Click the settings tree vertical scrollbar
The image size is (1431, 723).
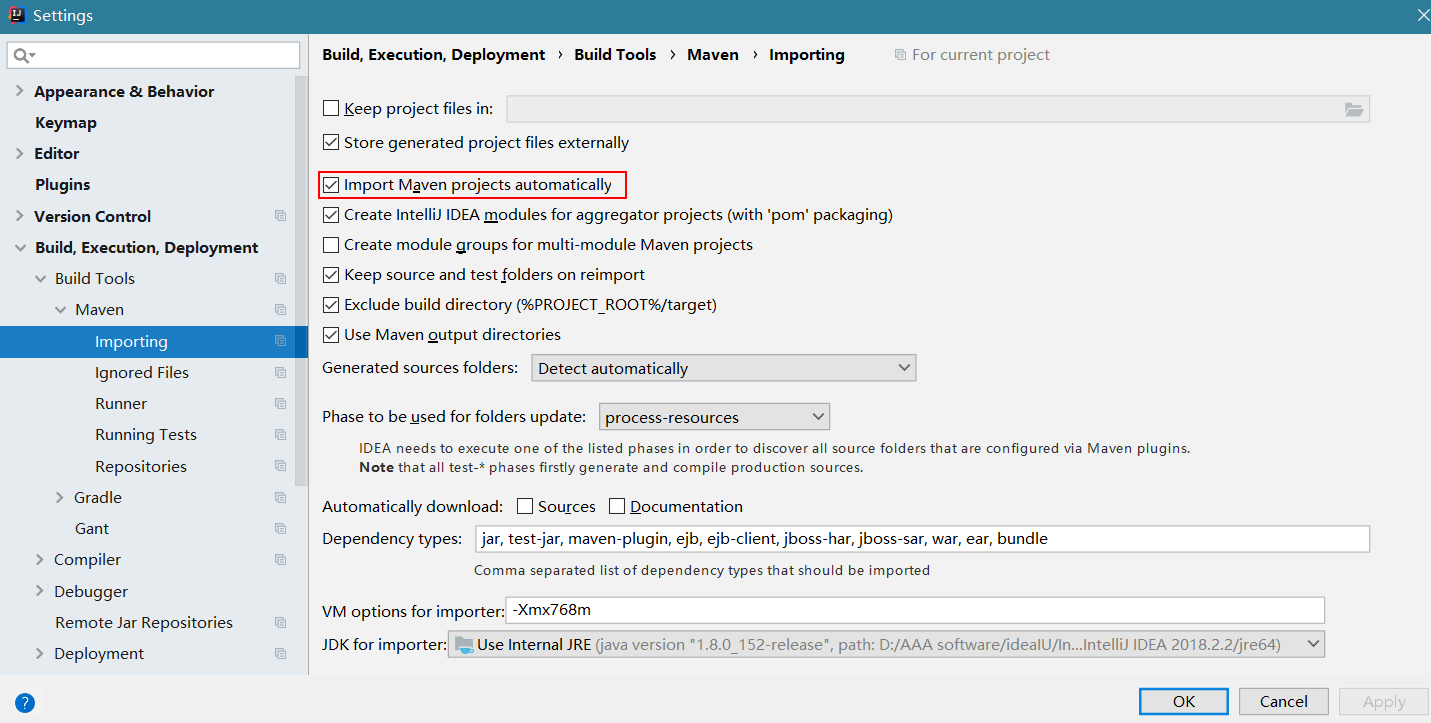pyautogui.click(x=301, y=280)
